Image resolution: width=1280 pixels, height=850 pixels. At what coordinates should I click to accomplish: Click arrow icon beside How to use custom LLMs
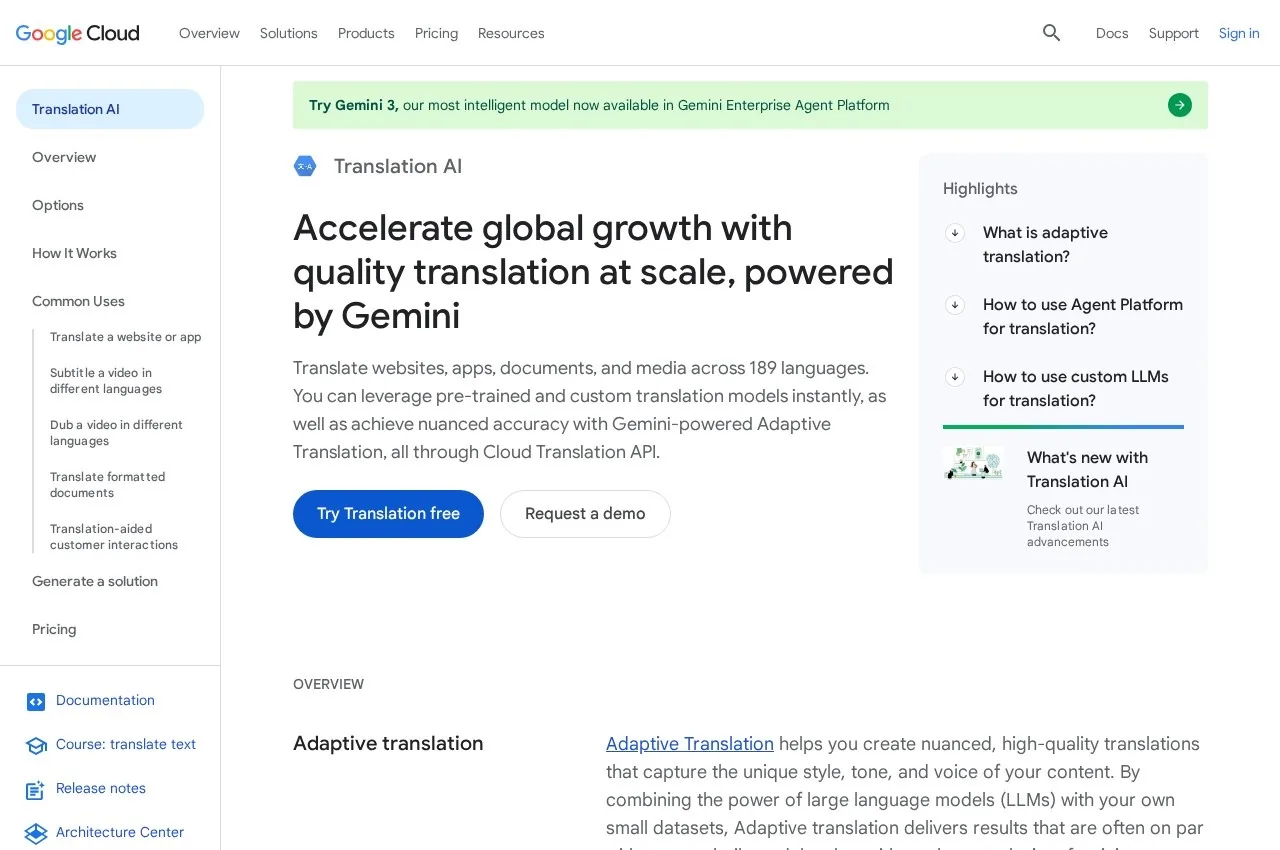pyautogui.click(x=955, y=377)
